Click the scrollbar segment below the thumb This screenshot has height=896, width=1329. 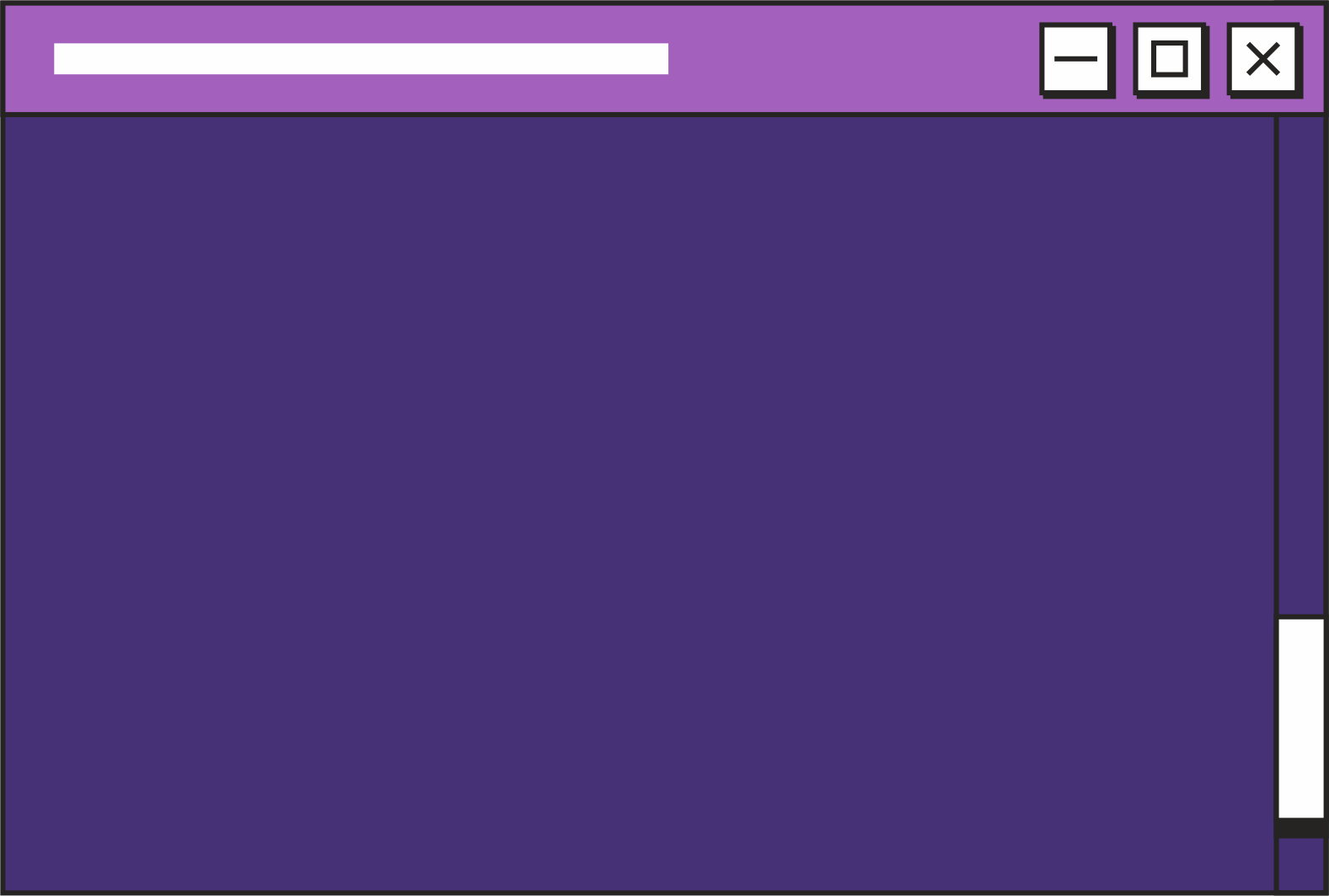(x=1301, y=865)
